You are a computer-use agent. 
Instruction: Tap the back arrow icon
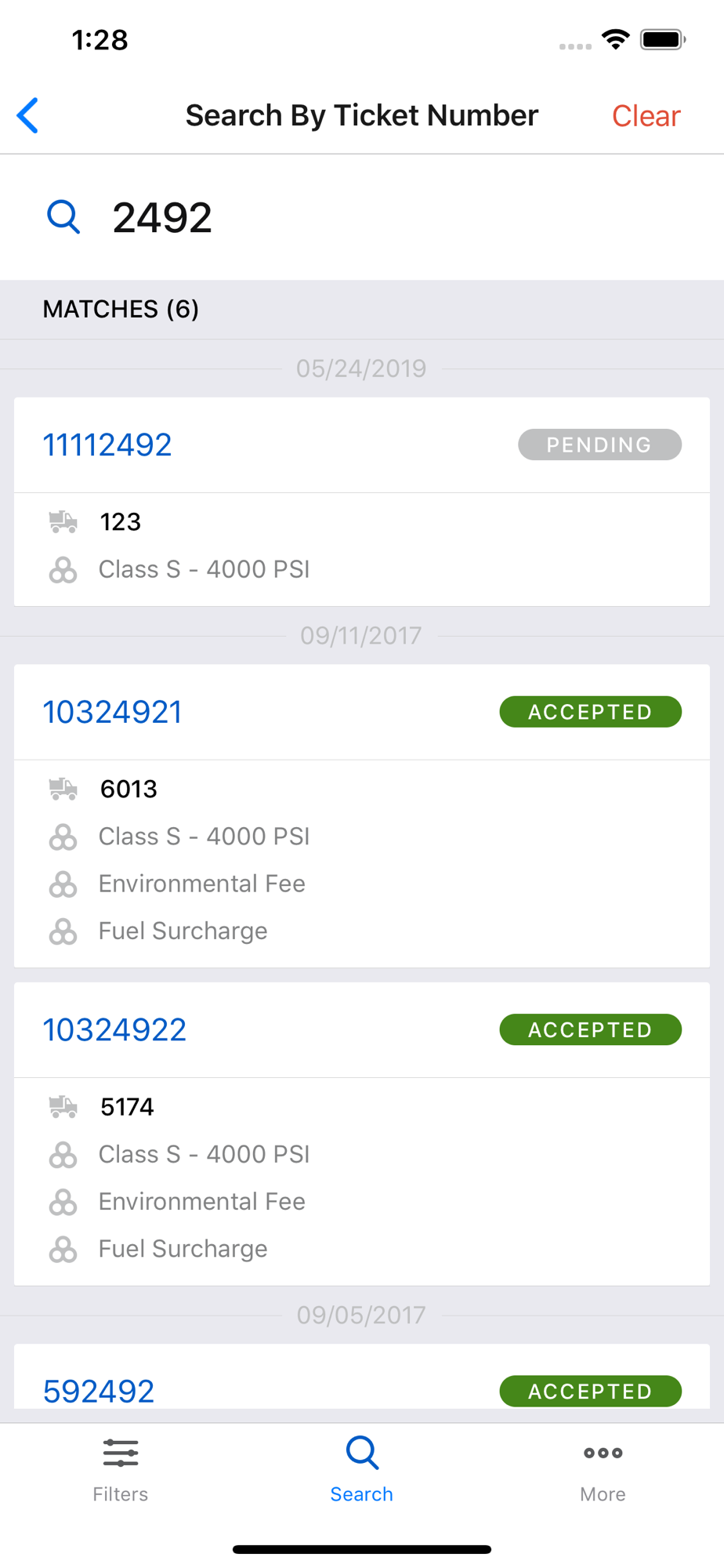coord(28,116)
